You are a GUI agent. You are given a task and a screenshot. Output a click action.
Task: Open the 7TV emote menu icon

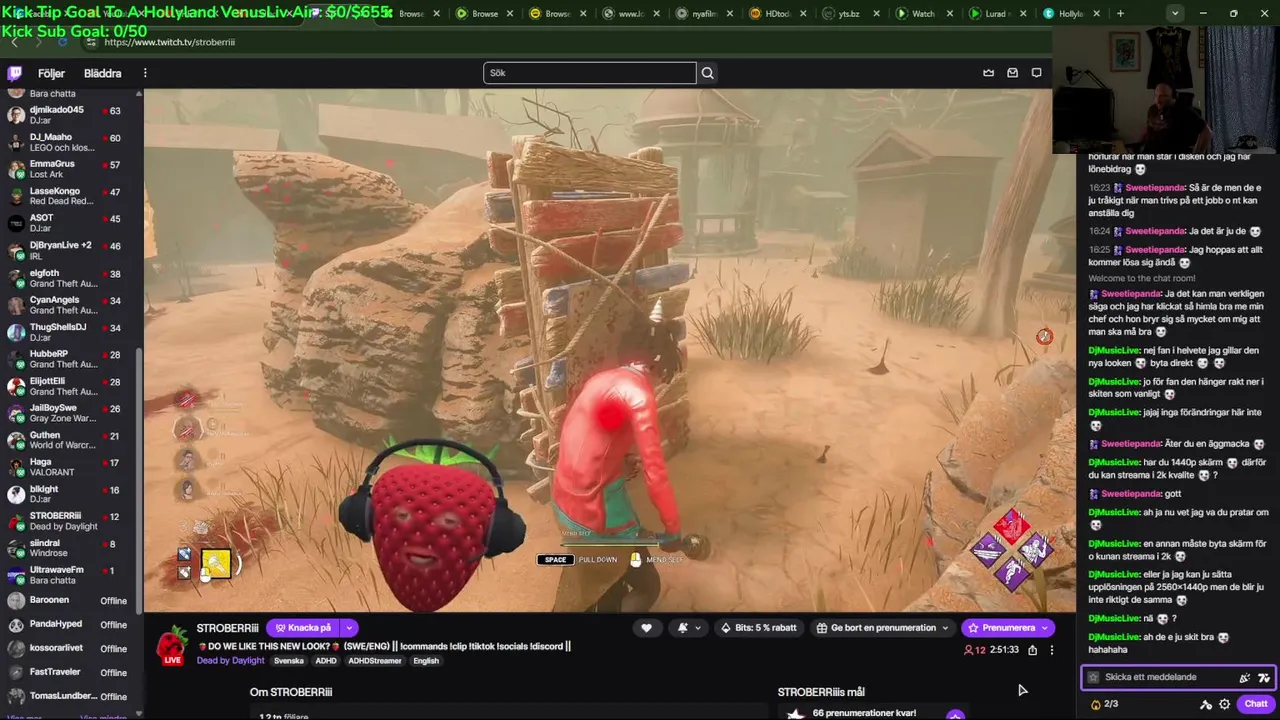tap(1264, 677)
